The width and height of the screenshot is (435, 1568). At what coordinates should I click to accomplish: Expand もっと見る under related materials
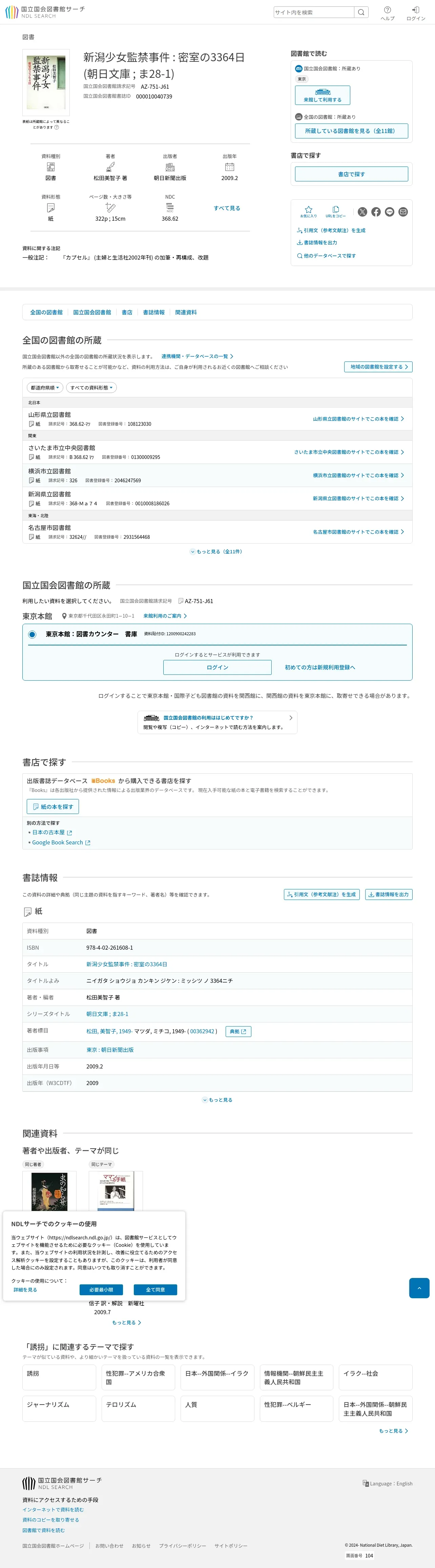click(127, 1323)
